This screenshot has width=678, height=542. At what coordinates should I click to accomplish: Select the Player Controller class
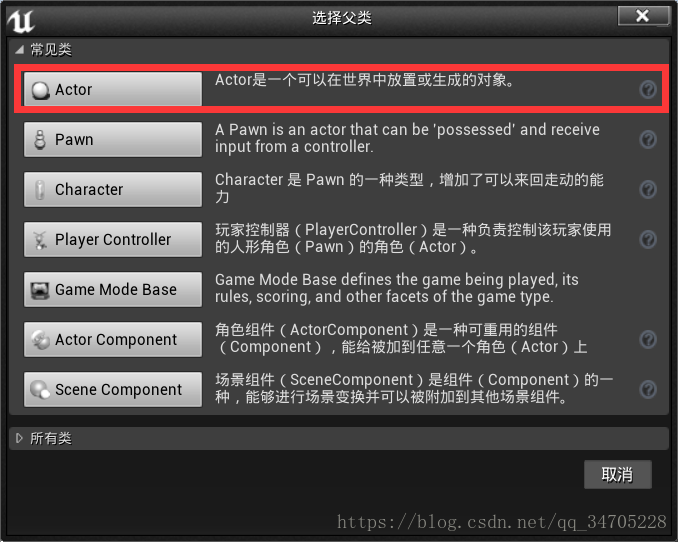113,239
